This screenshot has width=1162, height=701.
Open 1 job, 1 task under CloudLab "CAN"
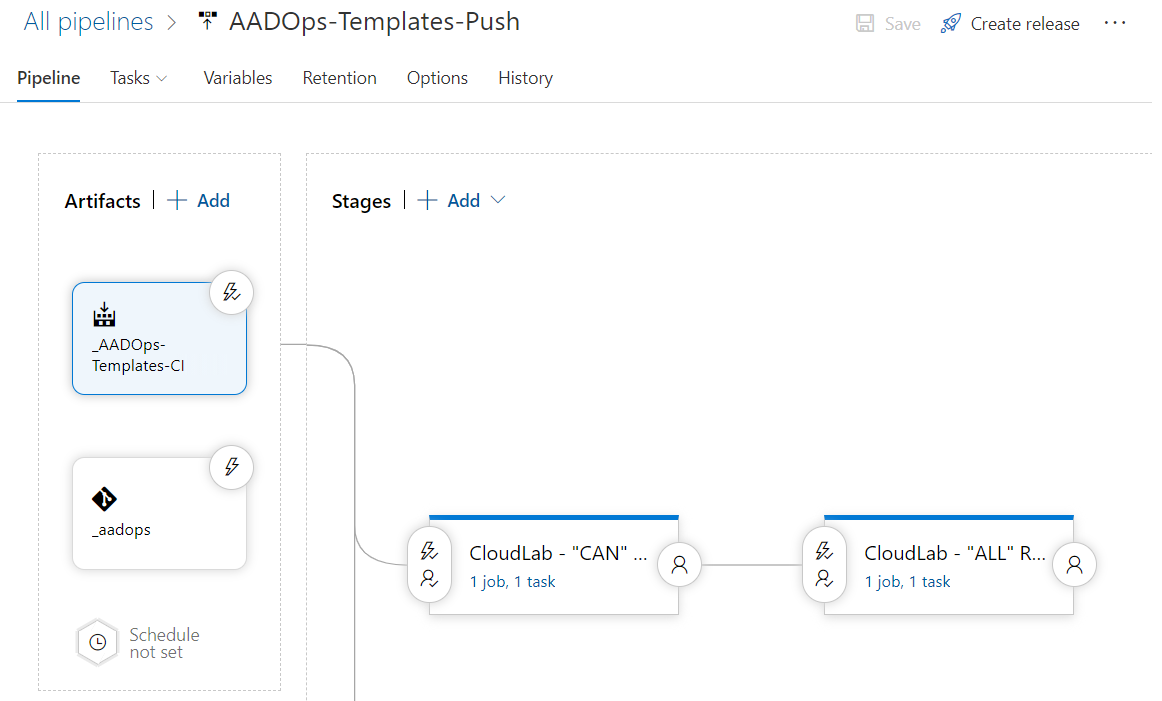[x=512, y=581]
